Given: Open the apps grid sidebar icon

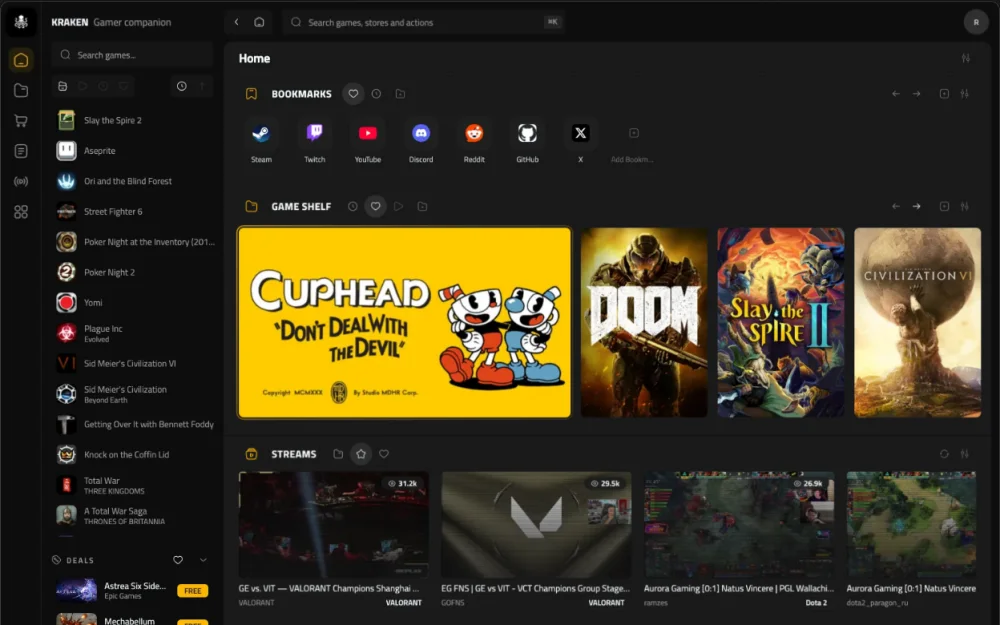Looking at the screenshot, I should [x=21, y=212].
